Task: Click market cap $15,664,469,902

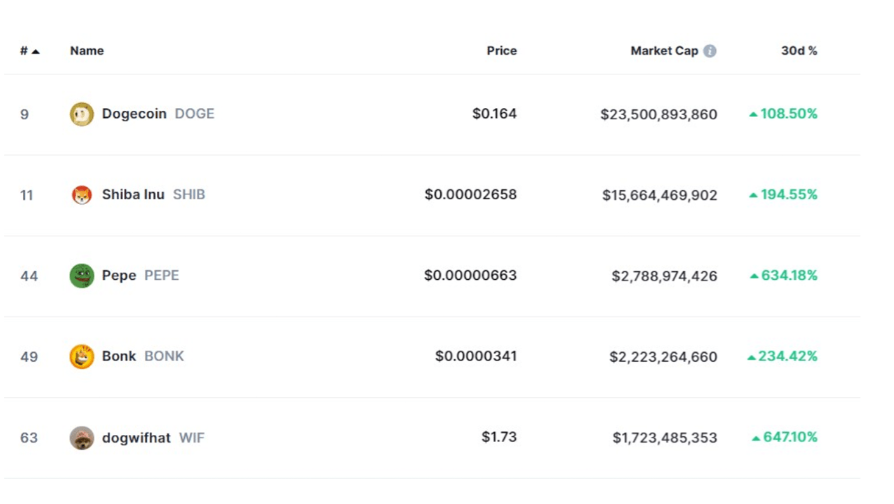Action: click(x=660, y=196)
